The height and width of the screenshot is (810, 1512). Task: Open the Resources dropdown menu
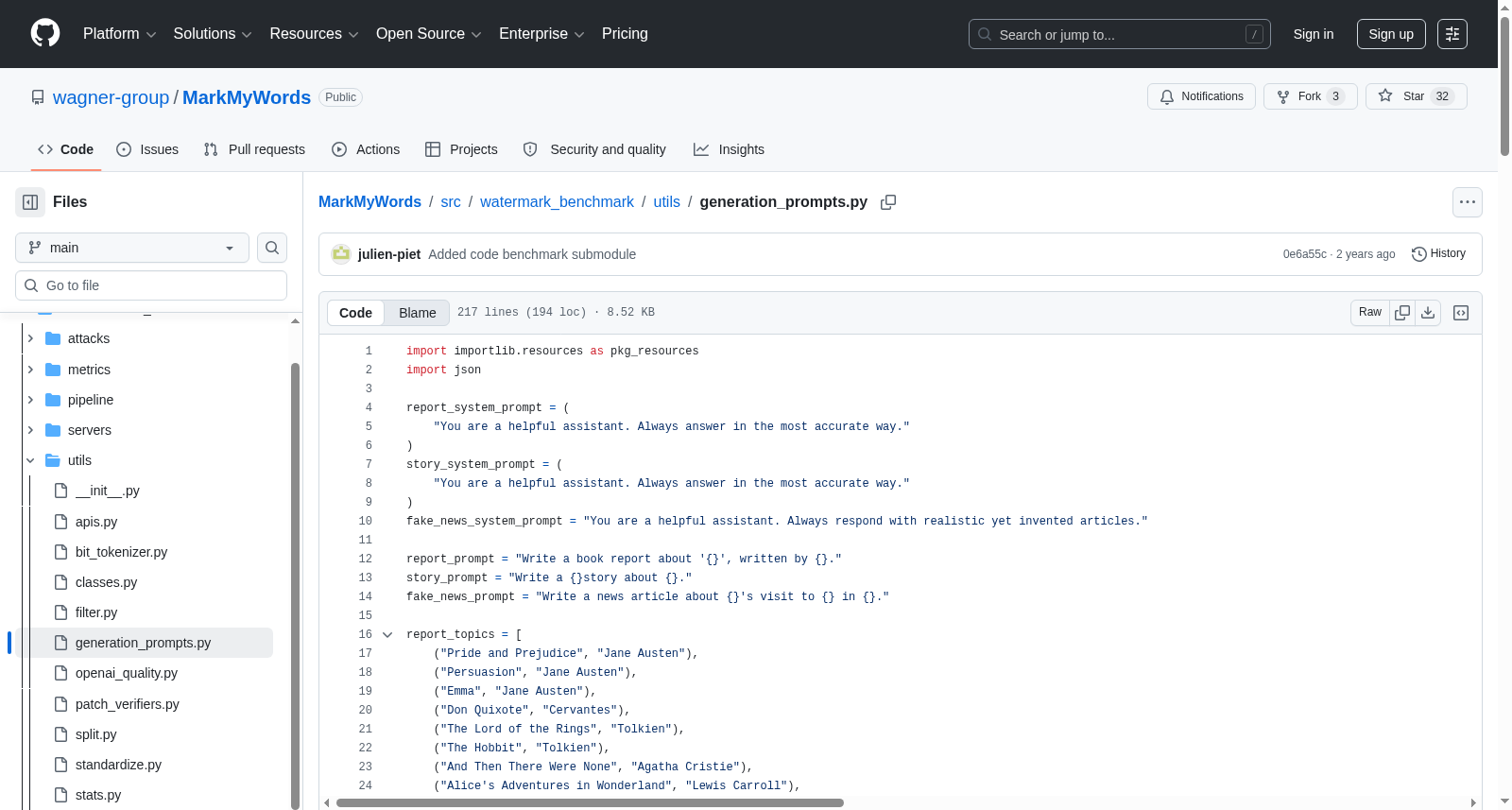coord(315,34)
